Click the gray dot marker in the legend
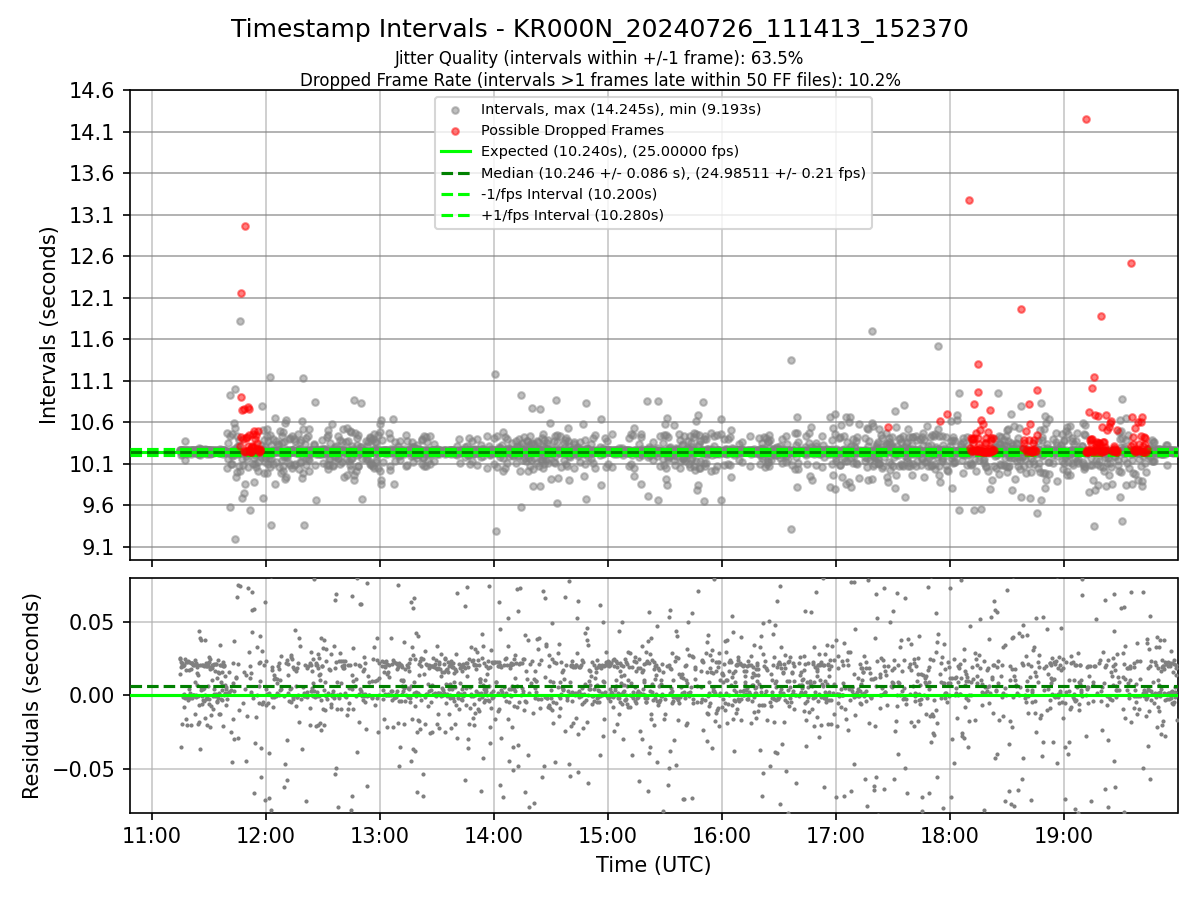The height and width of the screenshot is (900, 1200). point(456,110)
